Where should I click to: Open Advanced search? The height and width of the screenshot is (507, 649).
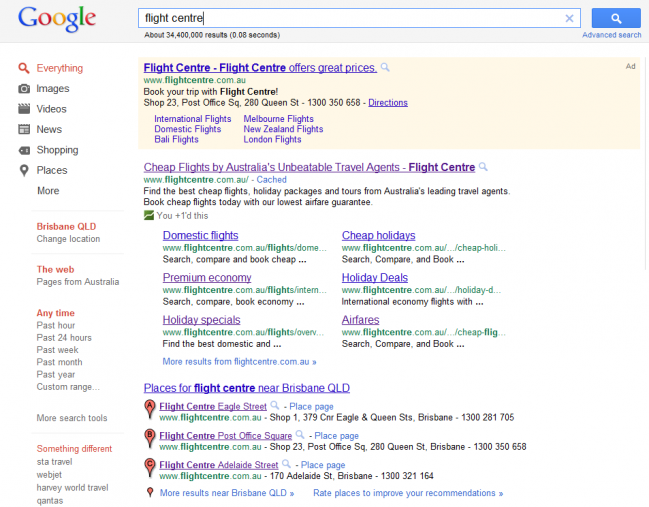611,35
